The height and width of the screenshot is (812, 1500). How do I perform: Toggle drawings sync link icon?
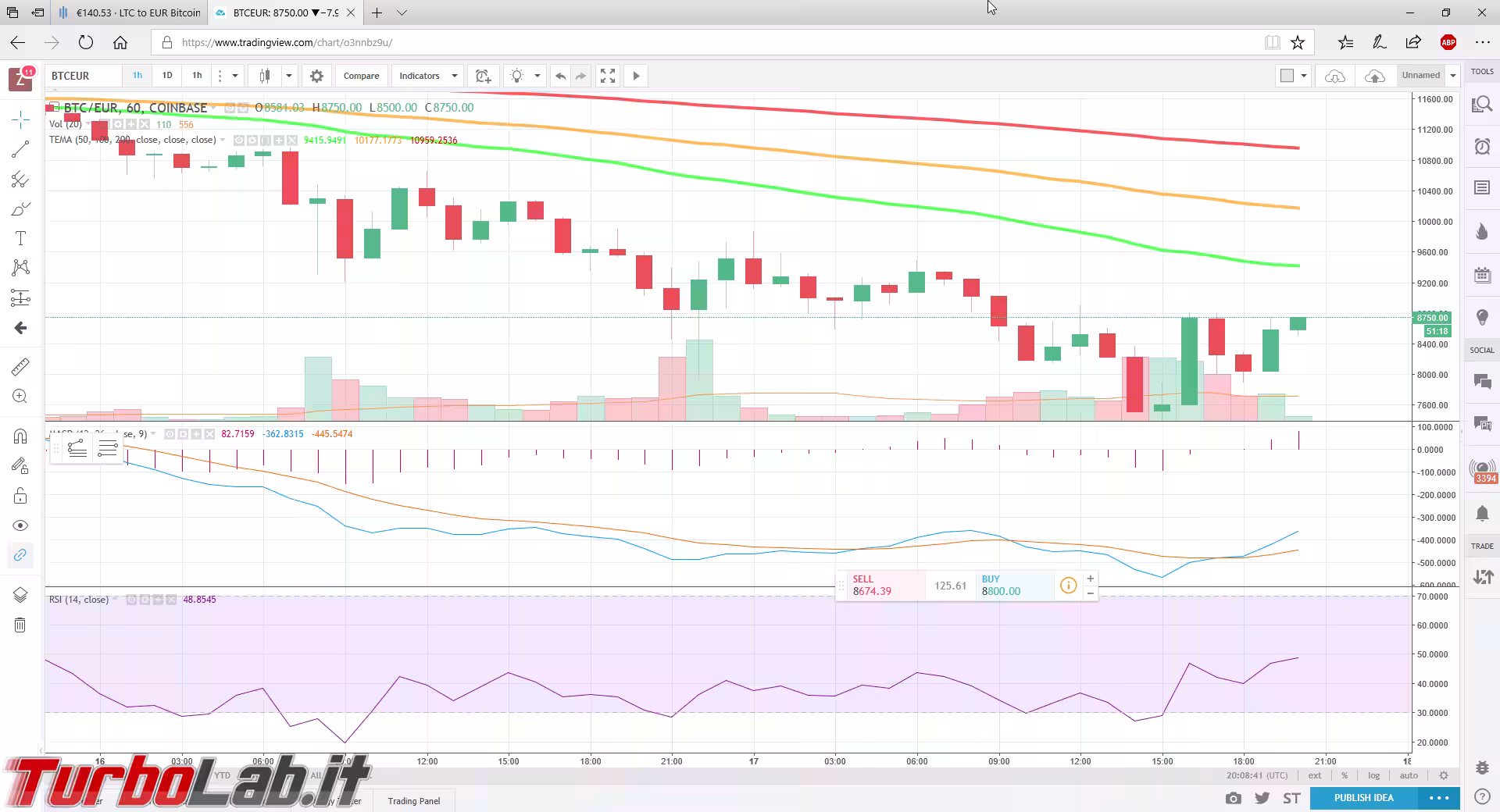[20, 555]
